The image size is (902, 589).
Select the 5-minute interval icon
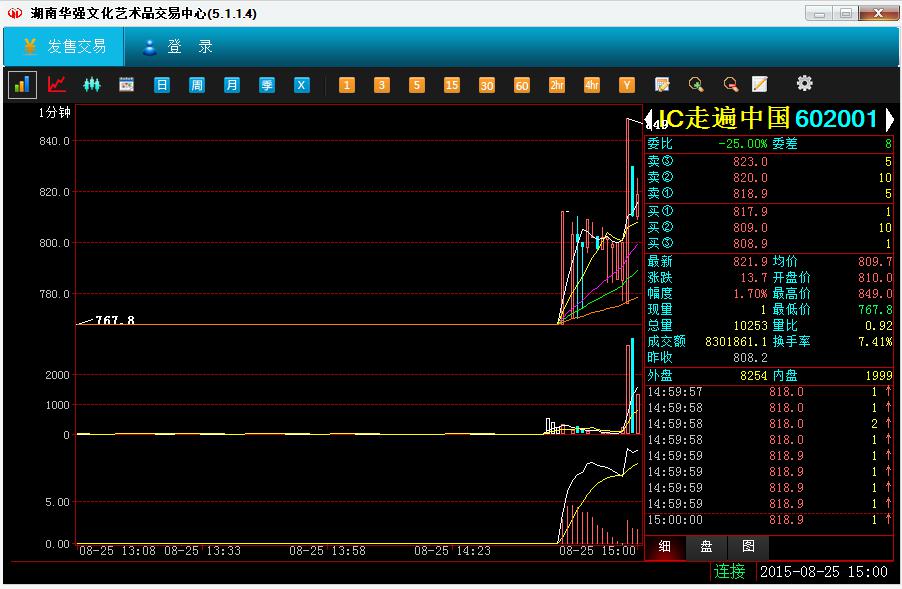coord(416,85)
